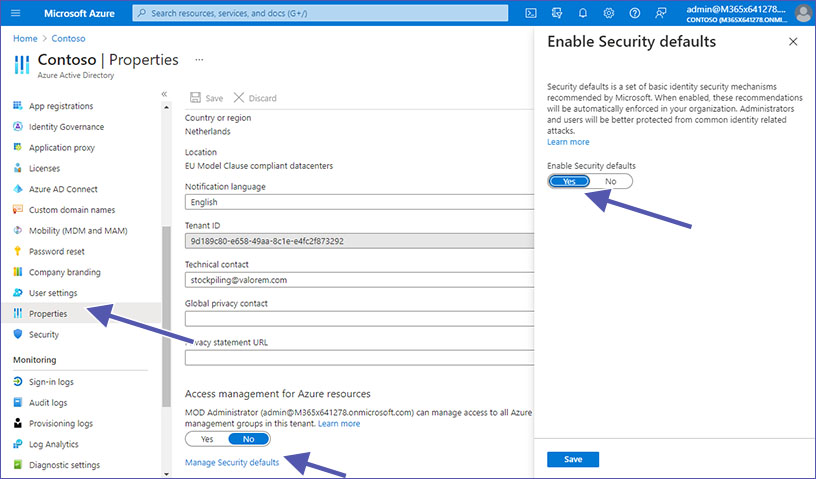The image size is (816, 479).
Task: Click the Company branding icon
Action: click(18, 272)
